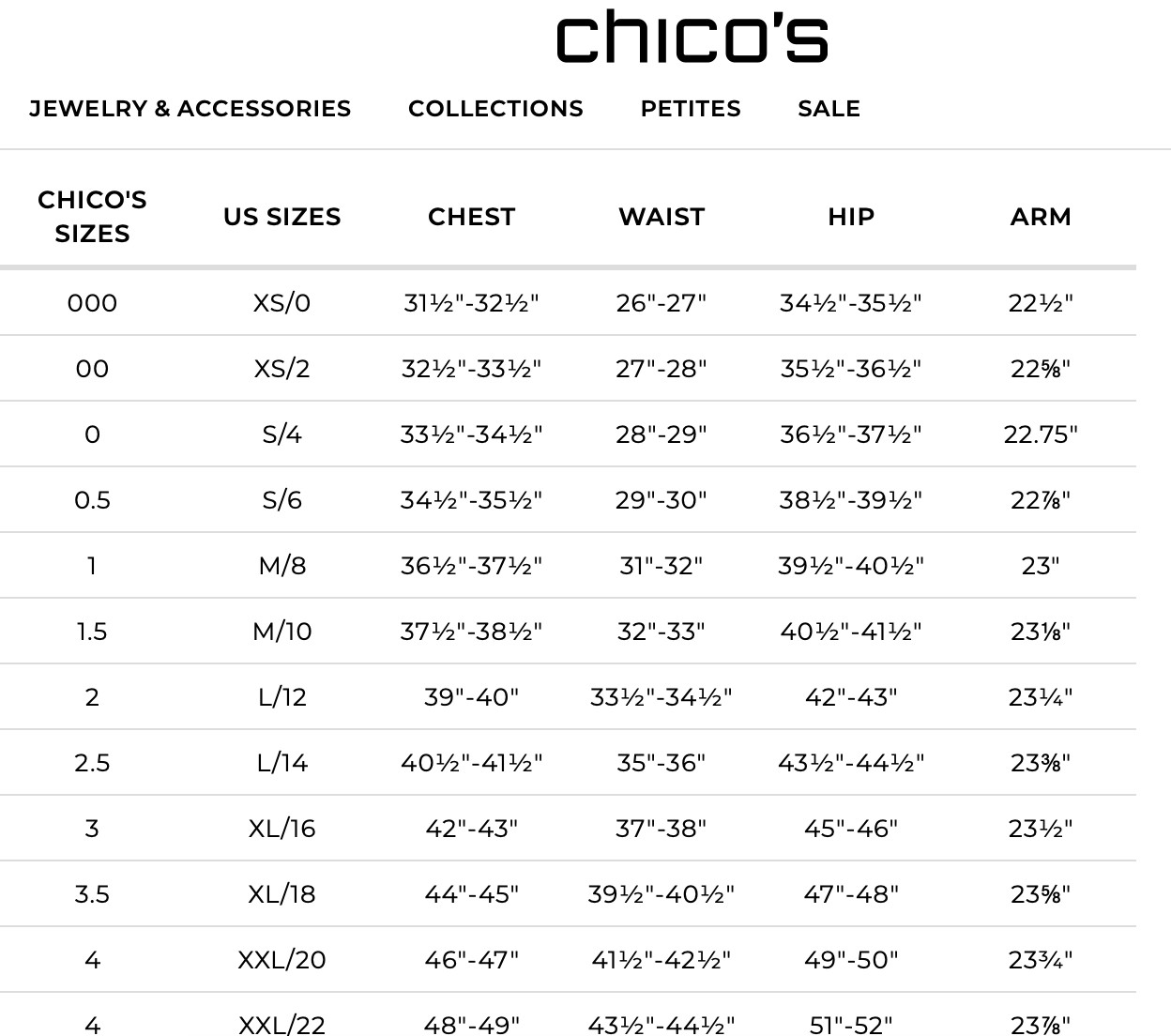Click the 47"-48" hip measurement cell
This screenshot has height=1036, width=1171.
click(x=851, y=894)
